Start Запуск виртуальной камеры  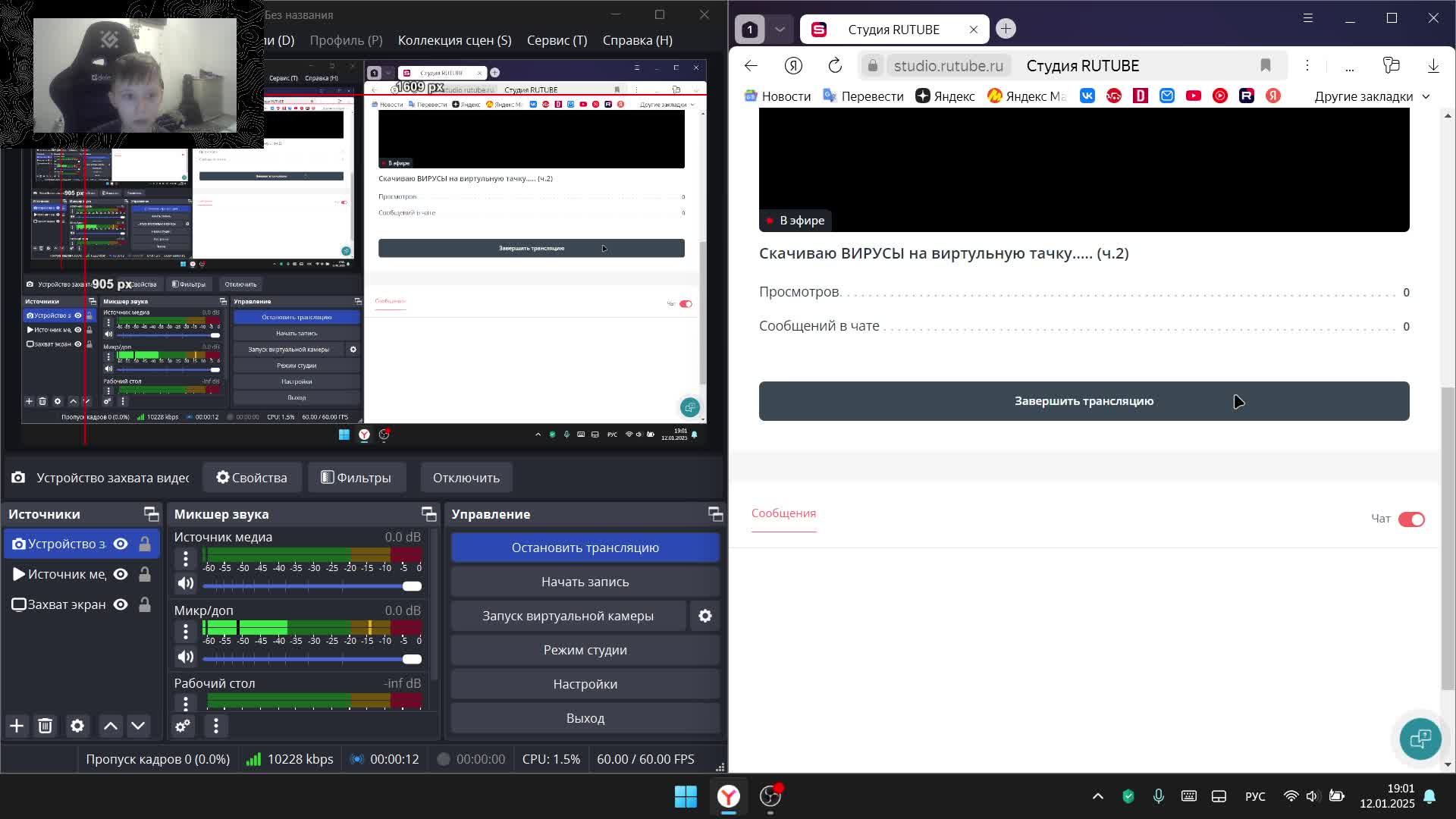pos(568,616)
